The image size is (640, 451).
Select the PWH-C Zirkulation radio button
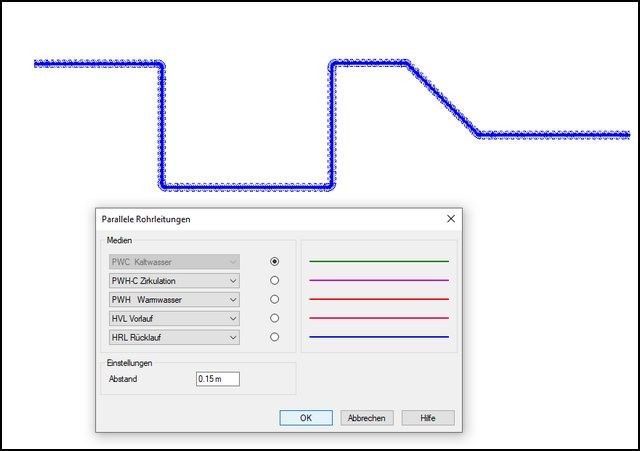[274, 280]
